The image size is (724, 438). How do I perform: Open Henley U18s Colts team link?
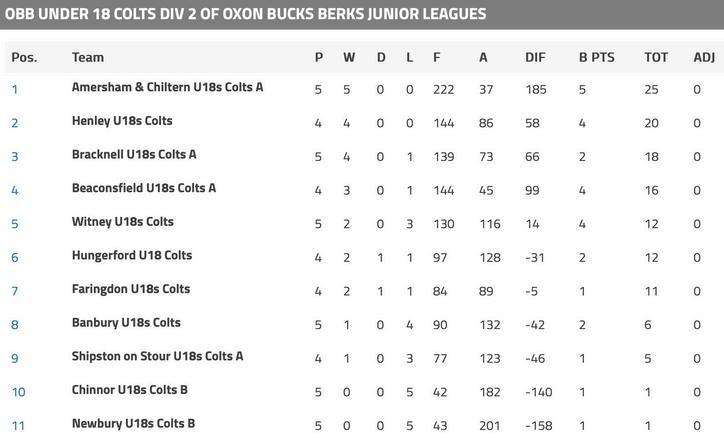pos(122,121)
